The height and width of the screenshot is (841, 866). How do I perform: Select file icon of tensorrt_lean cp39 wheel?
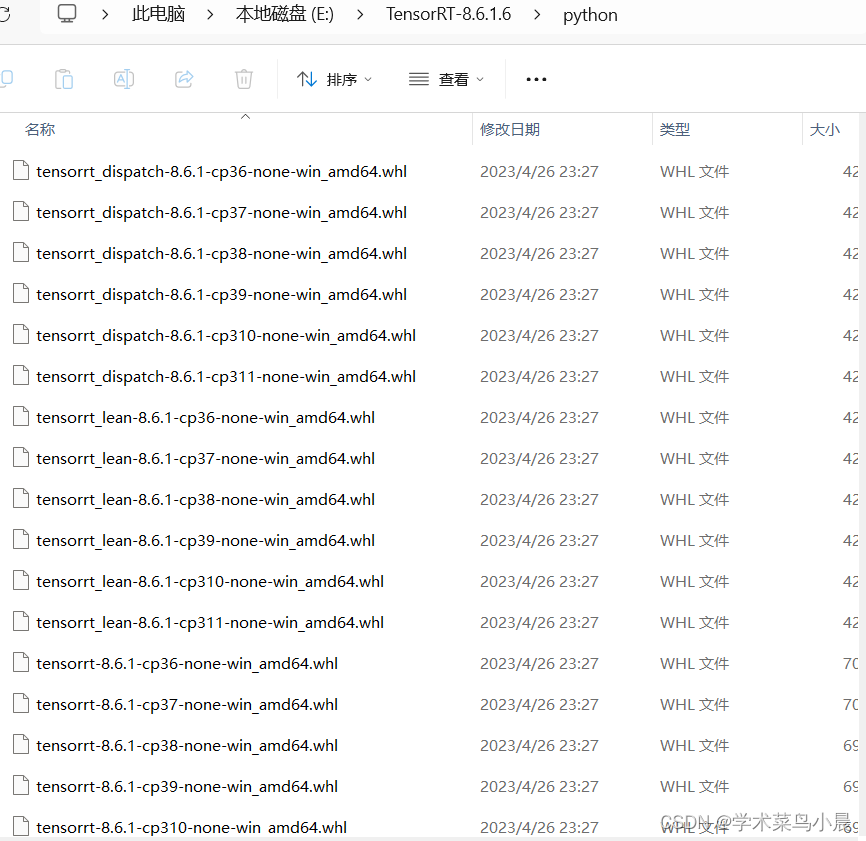click(x=21, y=539)
